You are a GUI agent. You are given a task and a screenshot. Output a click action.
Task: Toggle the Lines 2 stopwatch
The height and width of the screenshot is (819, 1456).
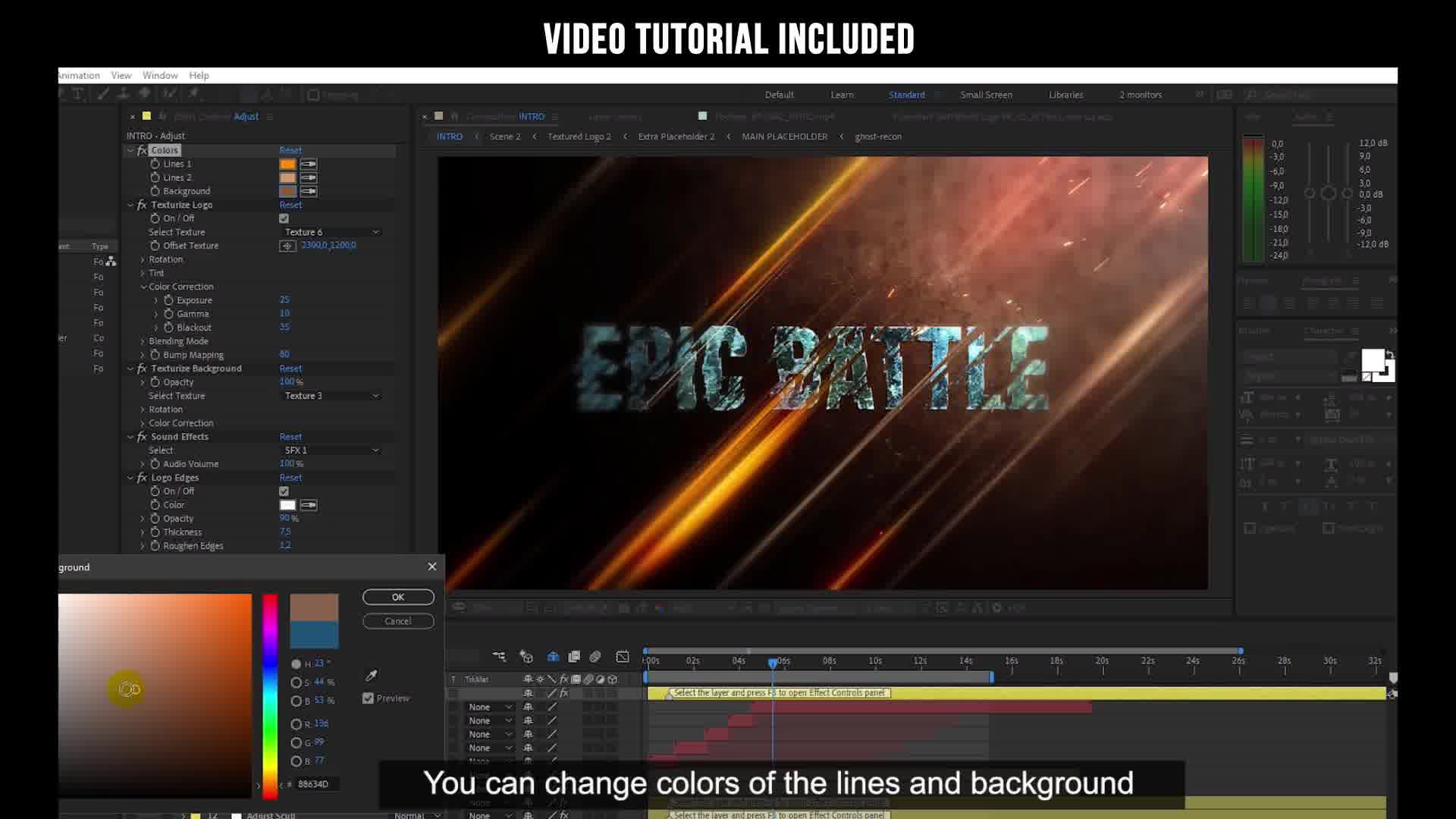pos(155,177)
